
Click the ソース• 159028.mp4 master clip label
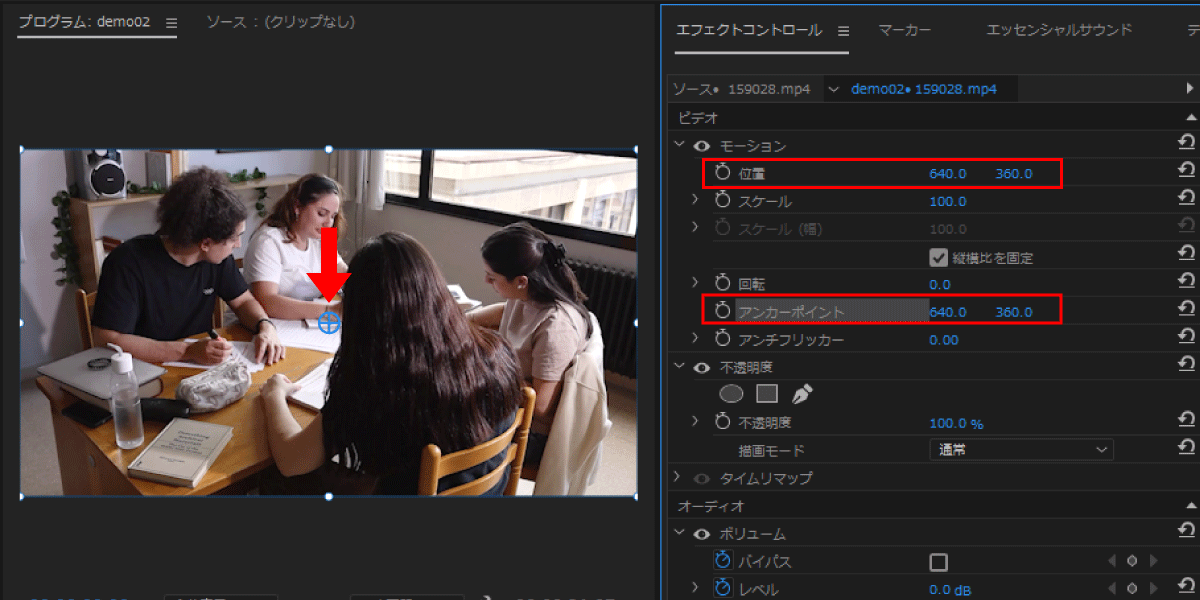741,89
